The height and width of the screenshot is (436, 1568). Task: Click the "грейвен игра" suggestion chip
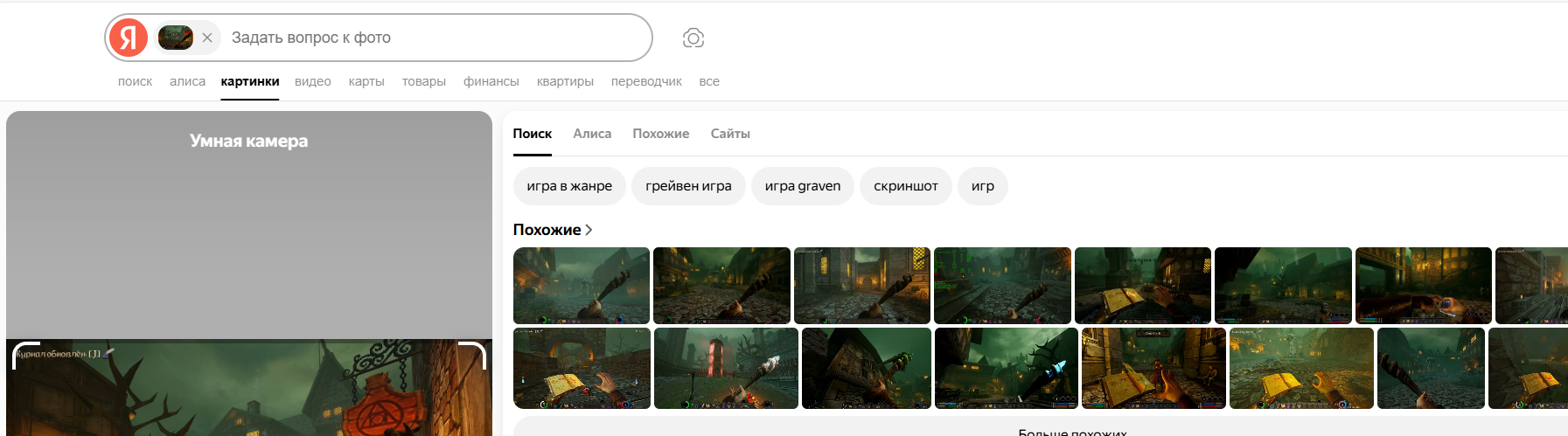point(688,186)
